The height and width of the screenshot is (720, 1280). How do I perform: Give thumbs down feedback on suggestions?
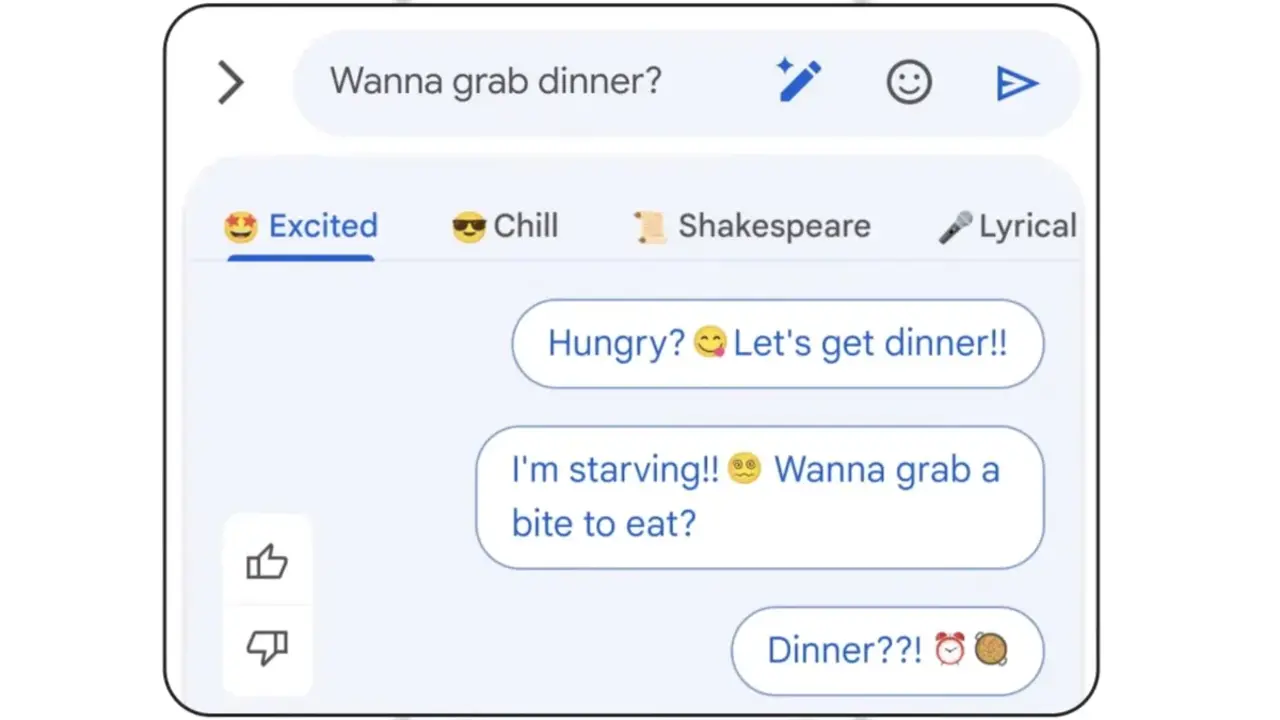click(x=267, y=648)
